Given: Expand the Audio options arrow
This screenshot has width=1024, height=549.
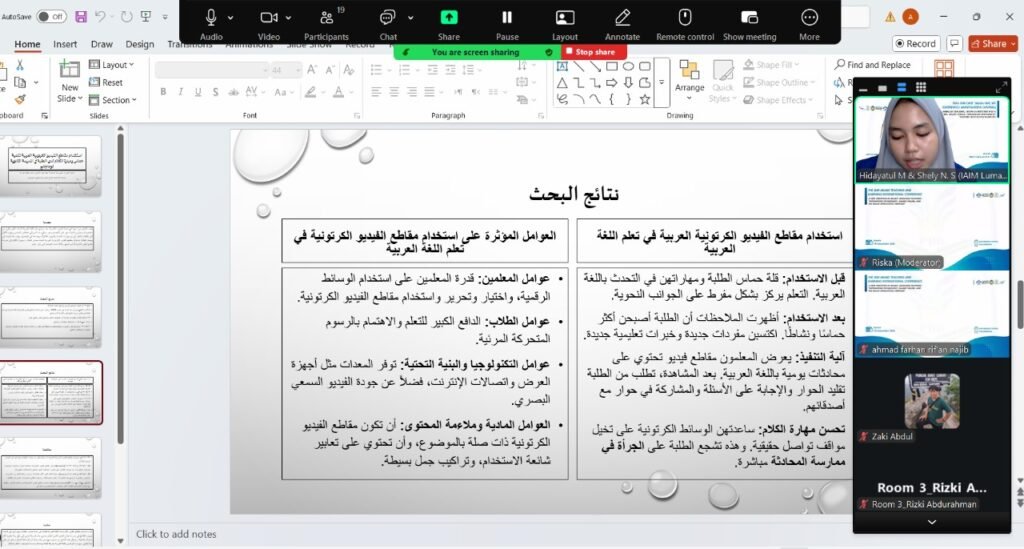Looking at the screenshot, I should pos(231,18).
